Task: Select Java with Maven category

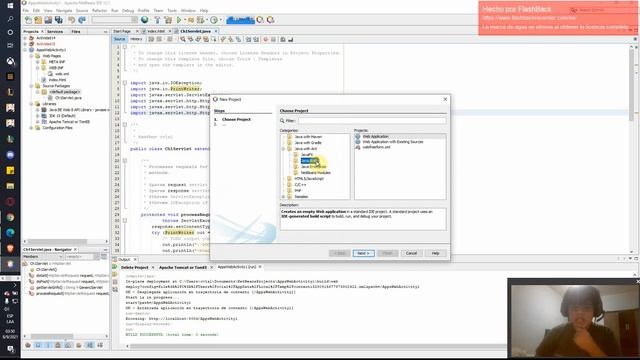Action: [308, 137]
